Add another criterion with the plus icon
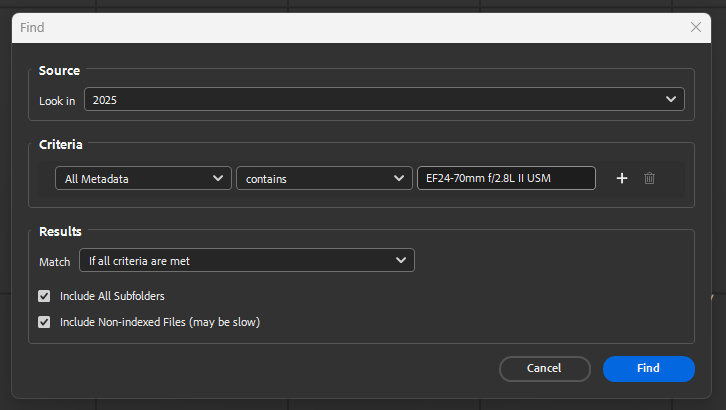726x410 pixels. pyautogui.click(x=621, y=178)
